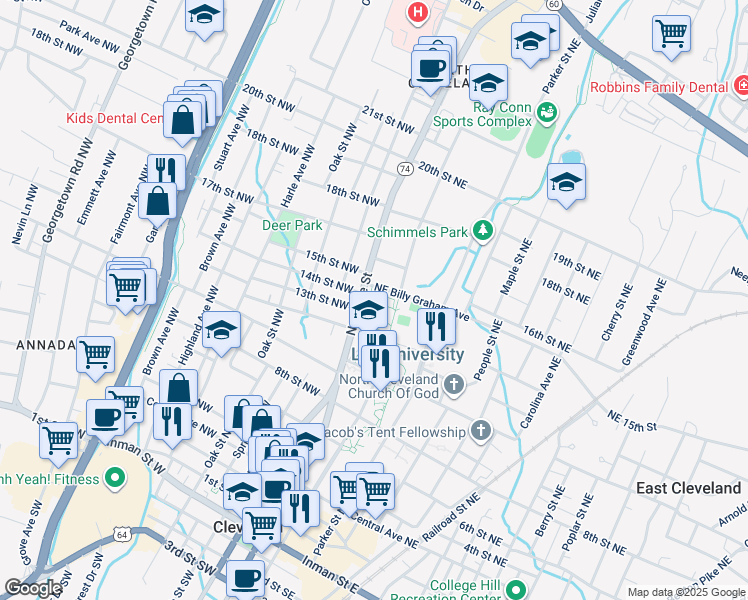Viewport: 748px width, 600px height.
Task: Open the Google logo link
Action: [x=34, y=588]
